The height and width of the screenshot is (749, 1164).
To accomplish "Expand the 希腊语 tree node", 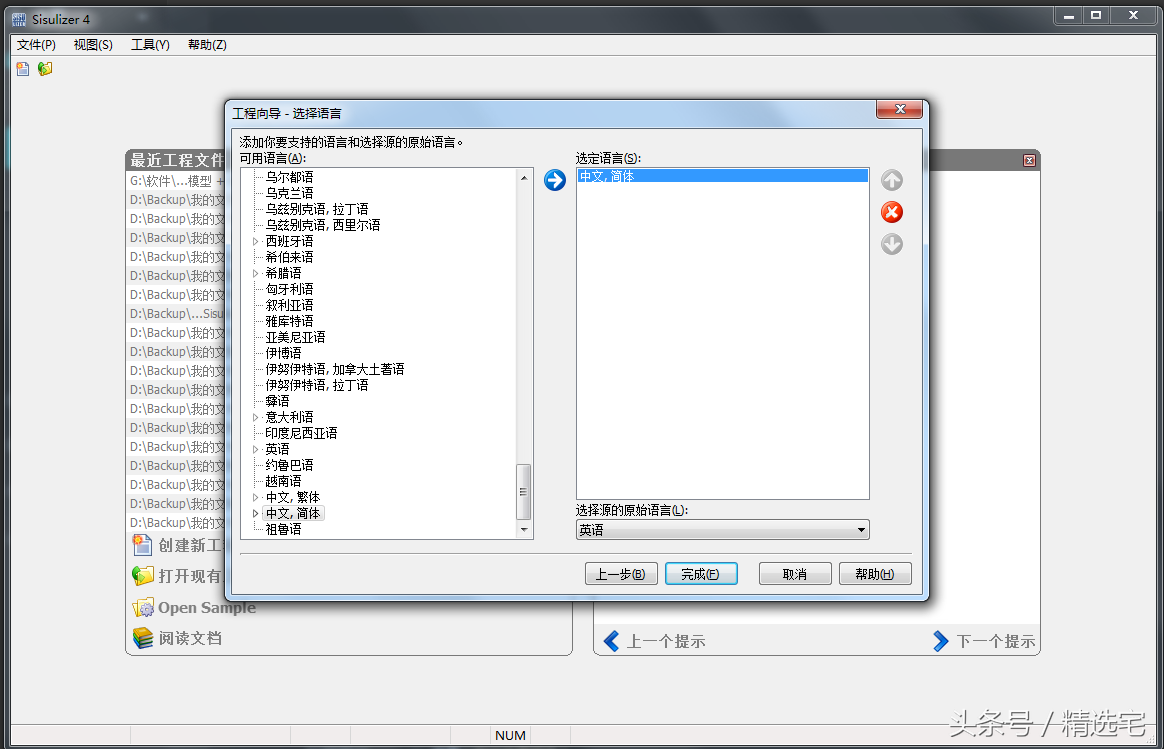I will pyautogui.click(x=255, y=273).
